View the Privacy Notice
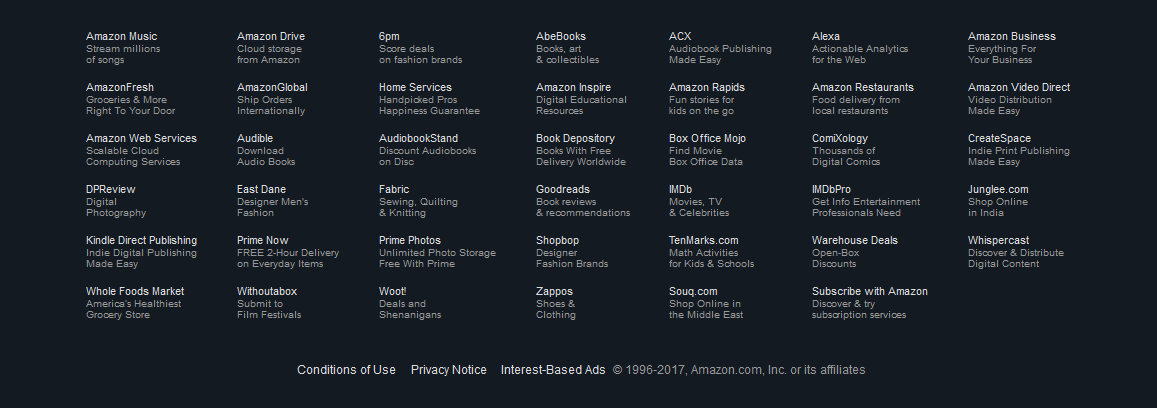This screenshot has height=408, width=1157. [x=449, y=370]
